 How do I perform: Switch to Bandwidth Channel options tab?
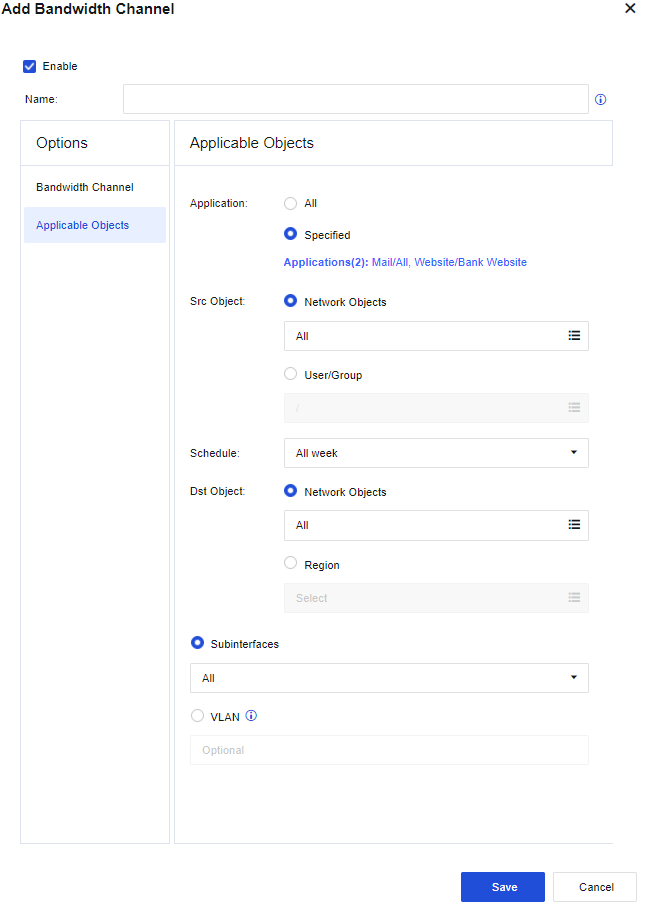click(x=85, y=187)
